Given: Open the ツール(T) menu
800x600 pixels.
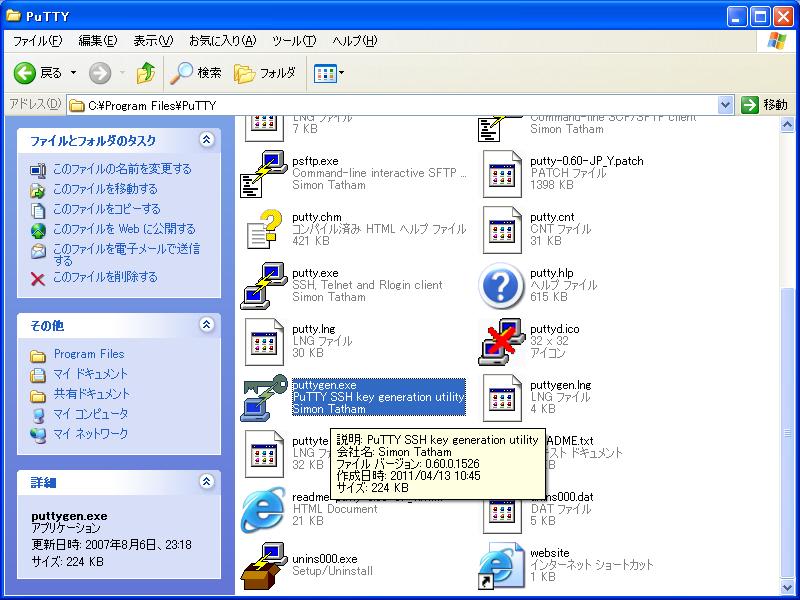Looking at the screenshot, I should tap(294, 41).
